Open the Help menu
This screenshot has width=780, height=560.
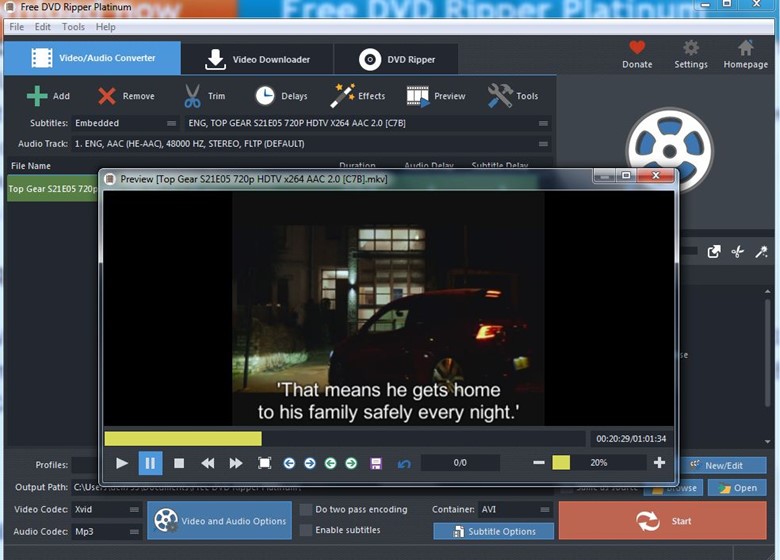pos(105,27)
